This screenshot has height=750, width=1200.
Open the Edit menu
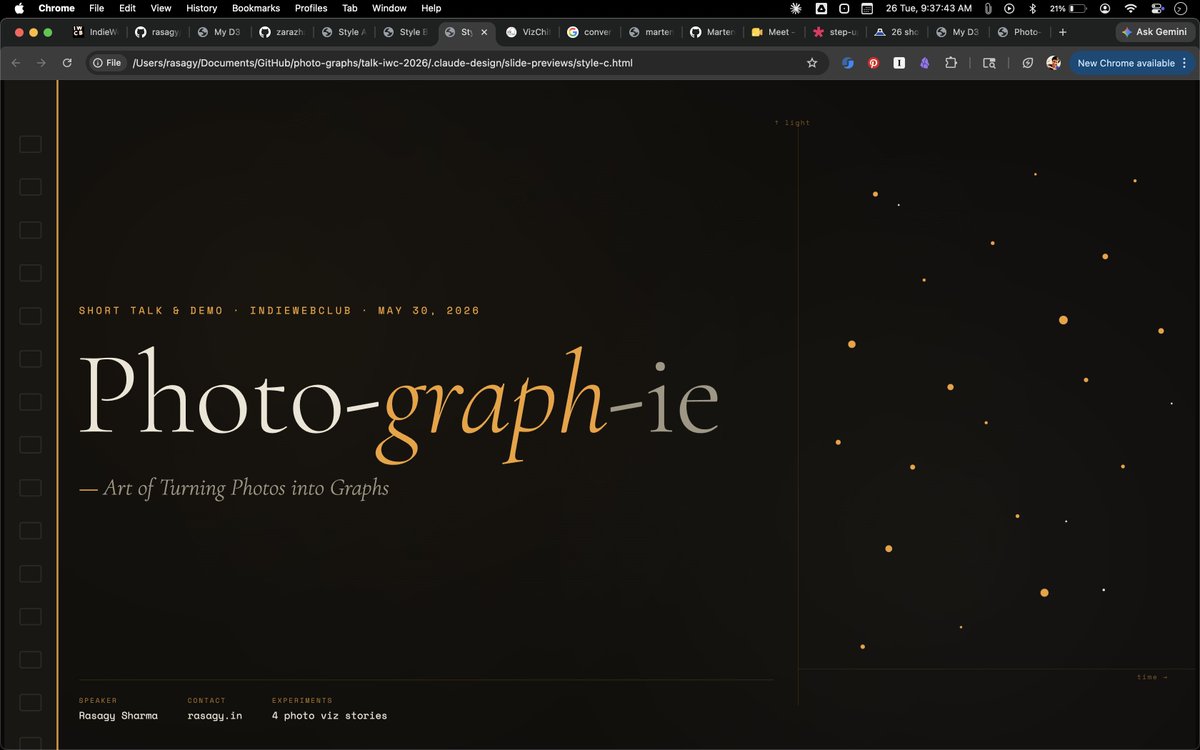coord(127,8)
